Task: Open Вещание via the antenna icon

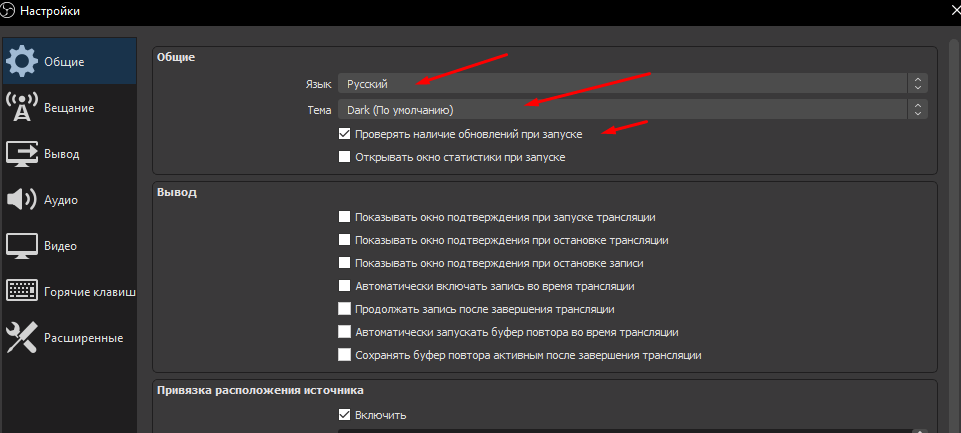Action: point(22,107)
